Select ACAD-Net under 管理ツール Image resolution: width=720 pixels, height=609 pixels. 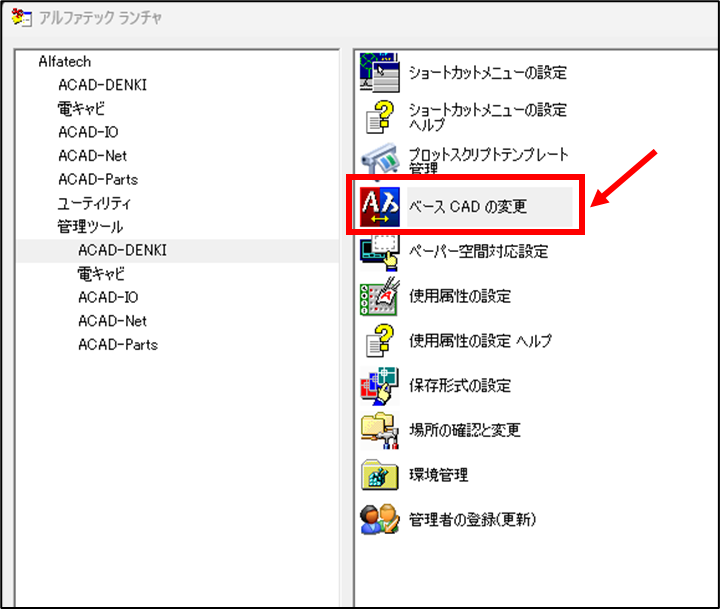(x=112, y=321)
